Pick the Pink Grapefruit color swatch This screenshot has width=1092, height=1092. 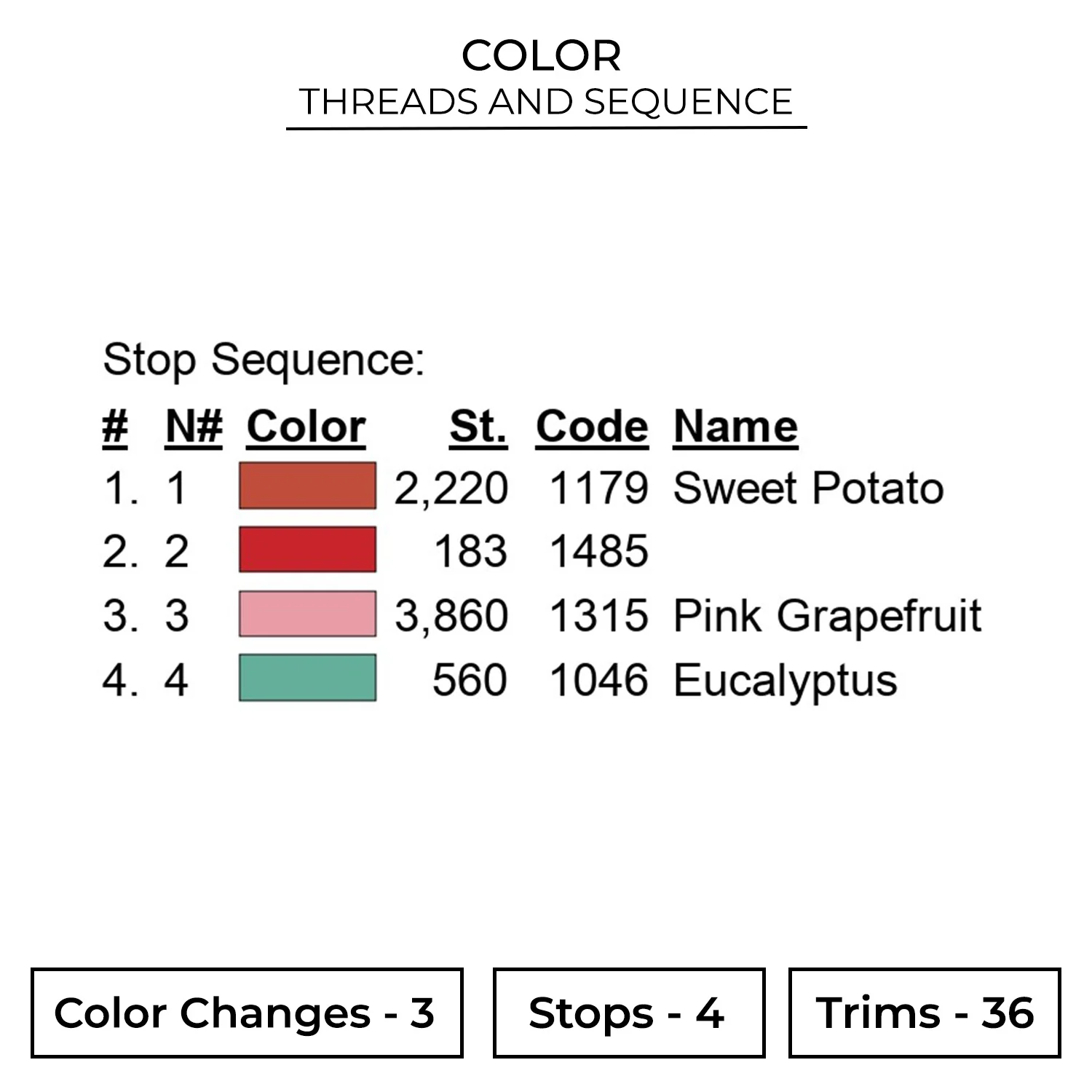point(307,614)
